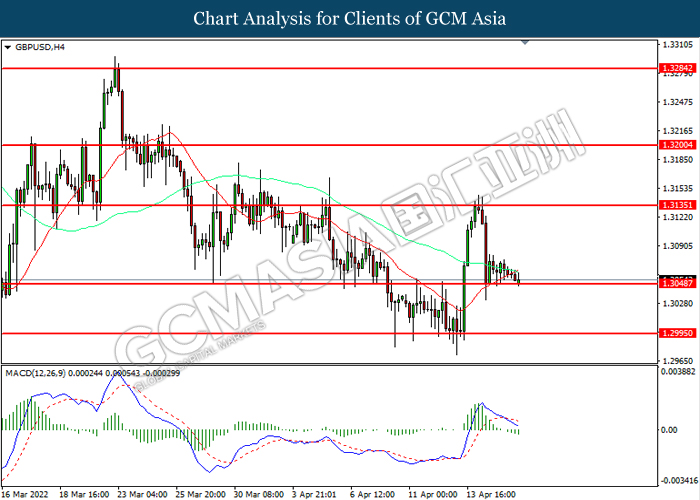This screenshot has height=500, width=700.
Task: Click the 6 Apr 12:00 time label
Action: [x=373, y=494]
